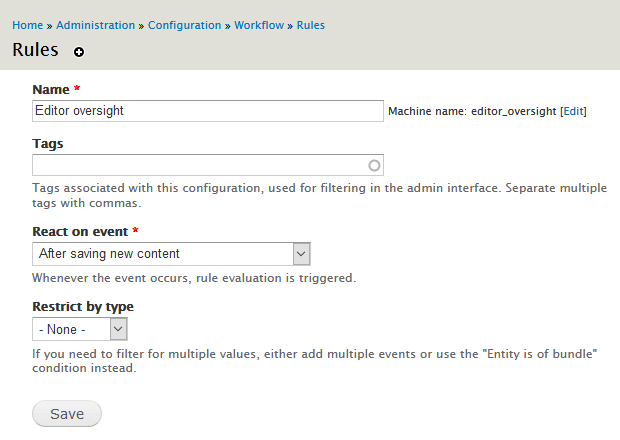Click the React on event label
This screenshot has height=440, width=620.
click(x=80, y=231)
